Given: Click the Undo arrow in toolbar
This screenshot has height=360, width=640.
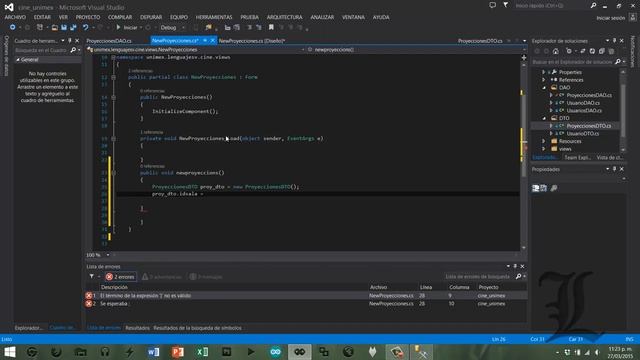Looking at the screenshot, I should tap(85, 27).
